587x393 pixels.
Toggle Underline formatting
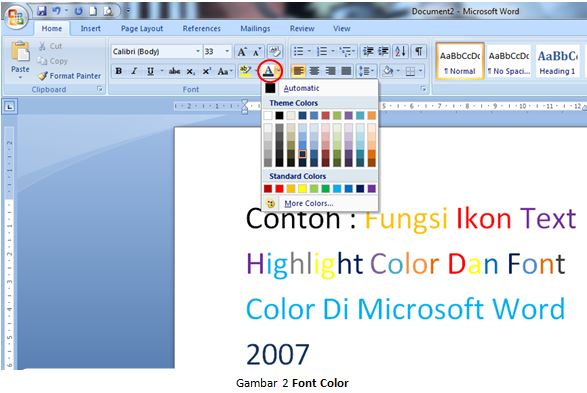[150, 71]
